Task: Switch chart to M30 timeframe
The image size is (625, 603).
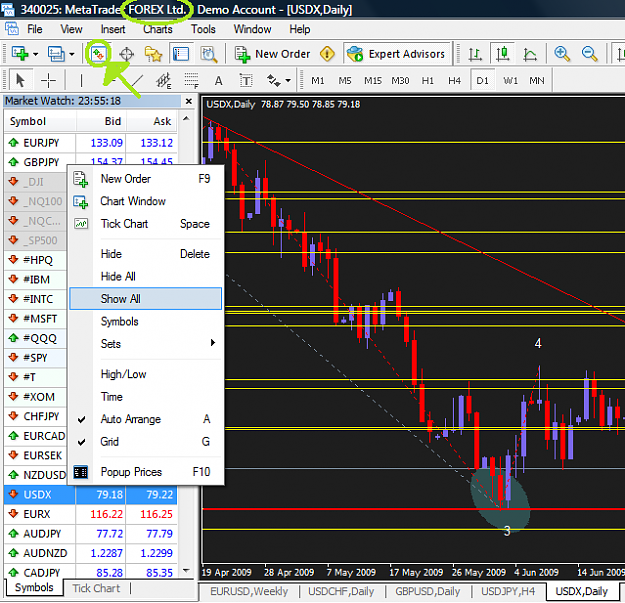Action: coord(400,81)
